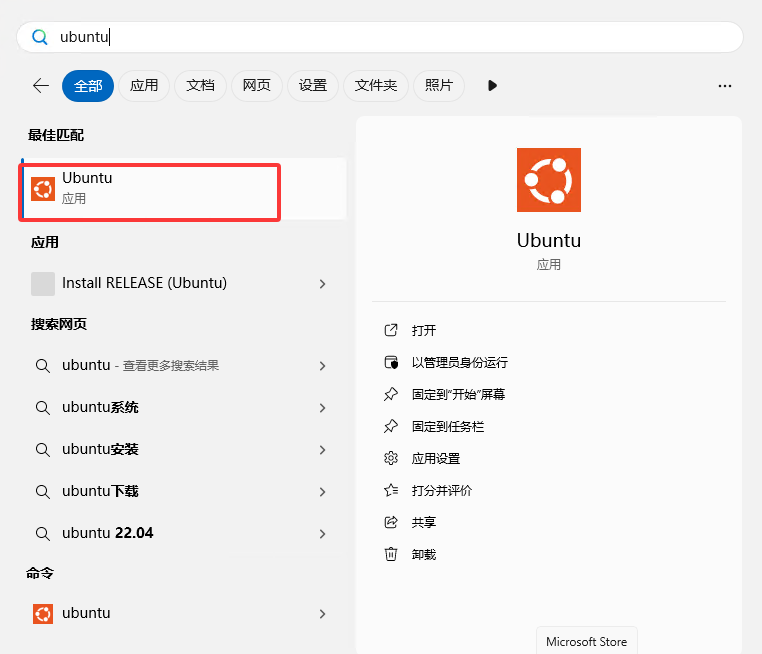
Task: Click the trash icon beside 卸载
Action: (391, 554)
